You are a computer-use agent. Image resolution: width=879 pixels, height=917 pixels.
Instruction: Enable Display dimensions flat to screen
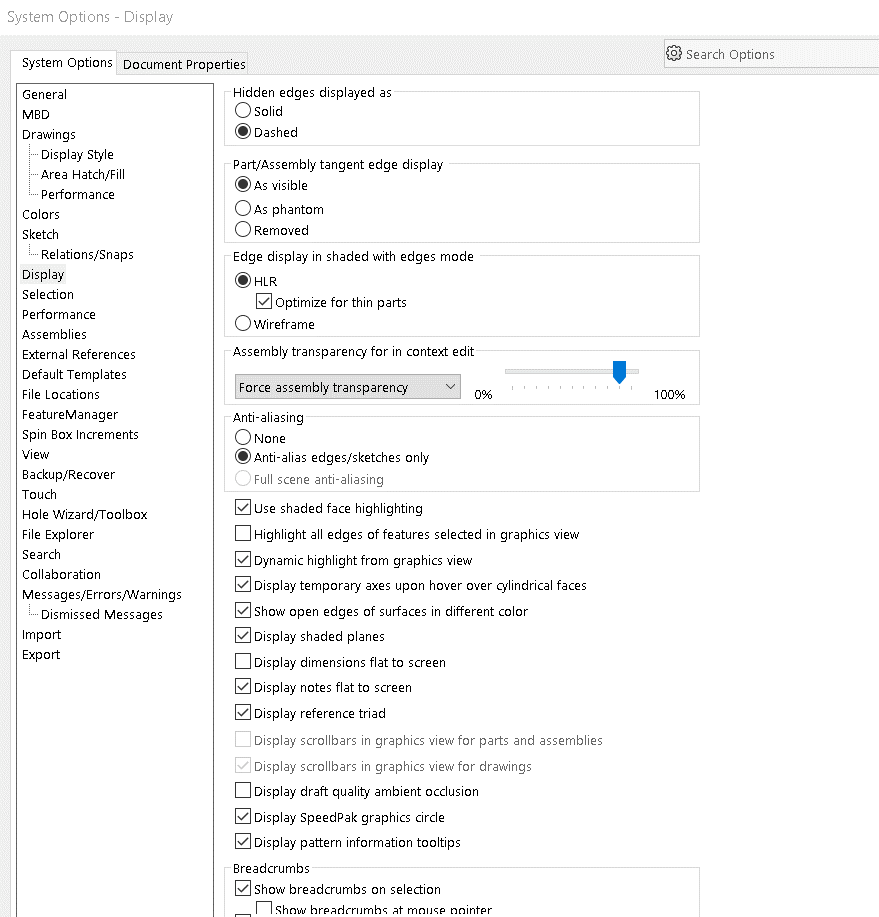point(243,661)
